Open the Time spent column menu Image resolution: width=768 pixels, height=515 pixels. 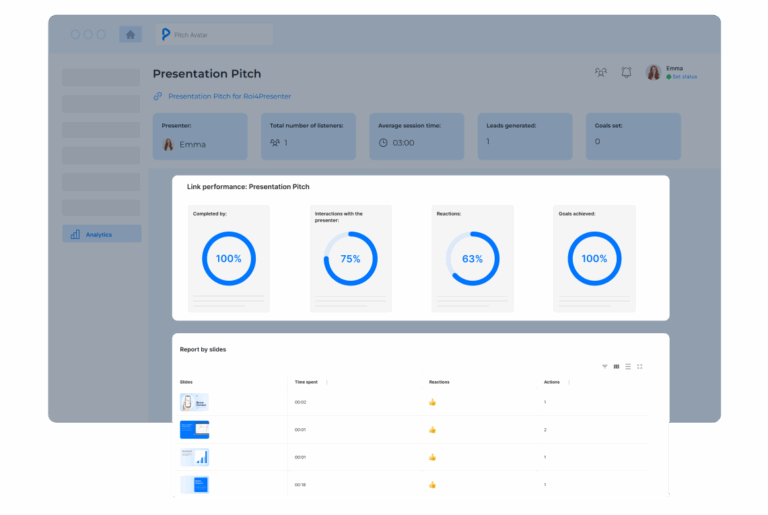[327, 382]
